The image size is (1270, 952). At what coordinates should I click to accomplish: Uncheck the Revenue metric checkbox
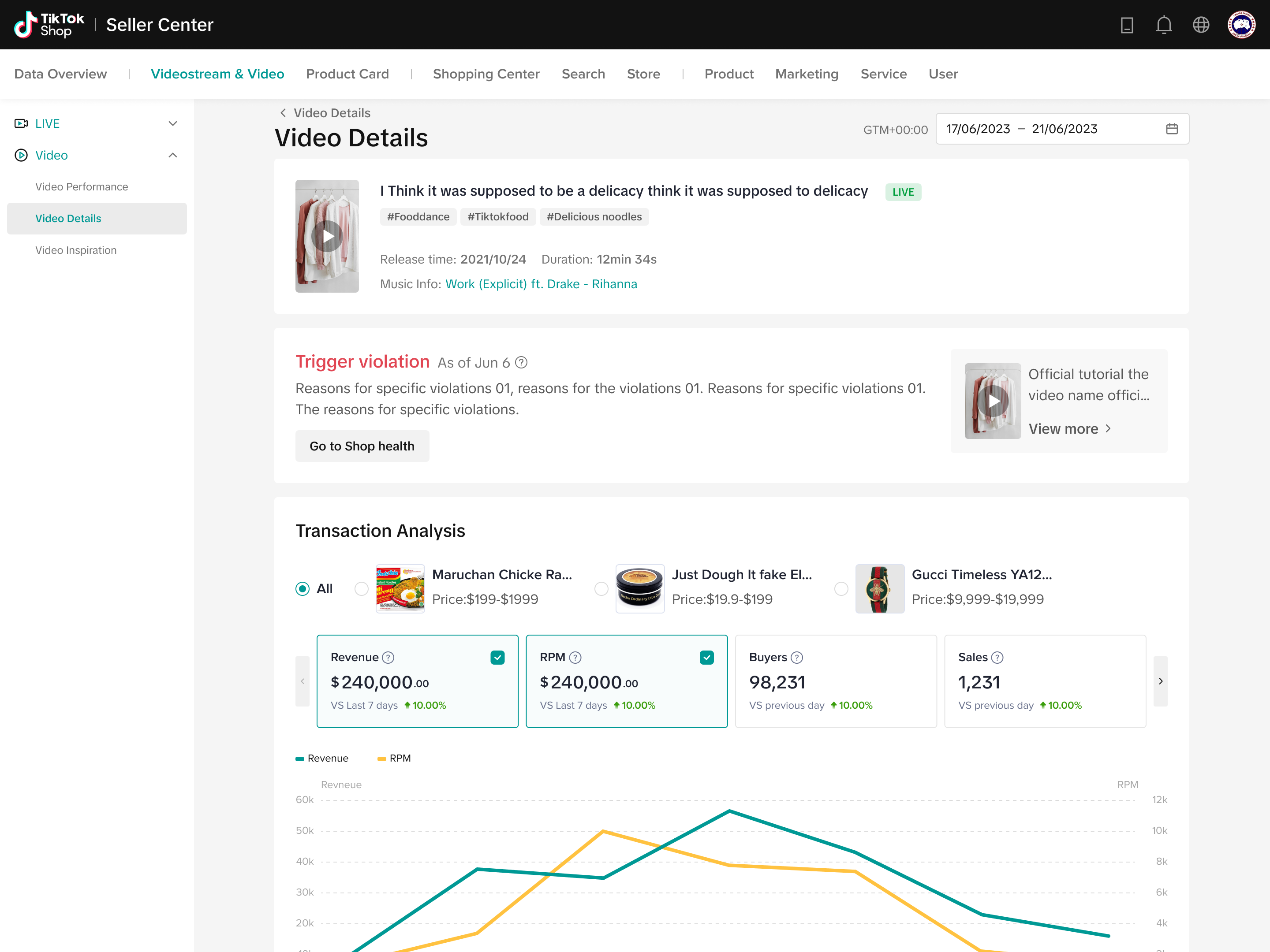(x=497, y=658)
